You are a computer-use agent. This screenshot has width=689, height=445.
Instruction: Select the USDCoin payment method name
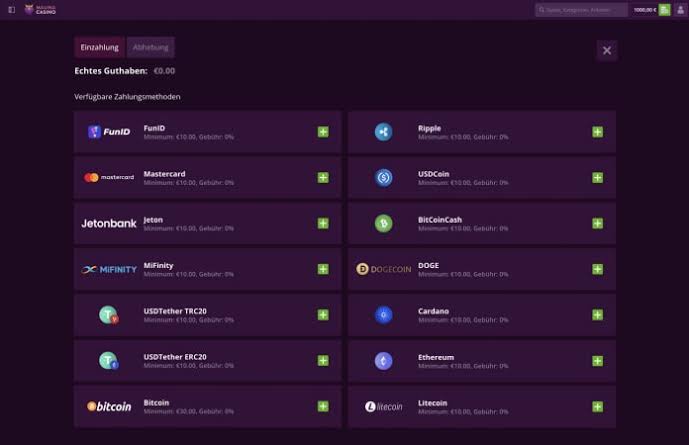click(433, 174)
